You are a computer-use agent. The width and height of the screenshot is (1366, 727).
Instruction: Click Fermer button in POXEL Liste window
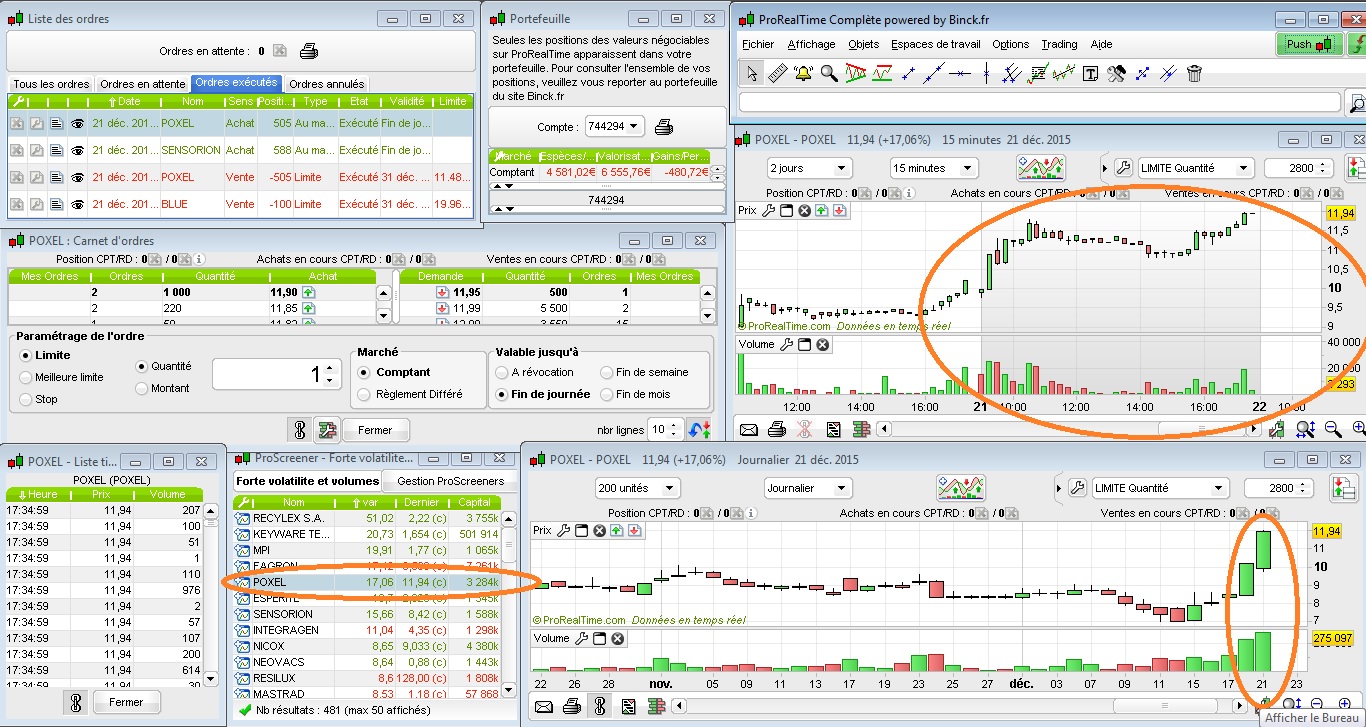tap(126, 702)
